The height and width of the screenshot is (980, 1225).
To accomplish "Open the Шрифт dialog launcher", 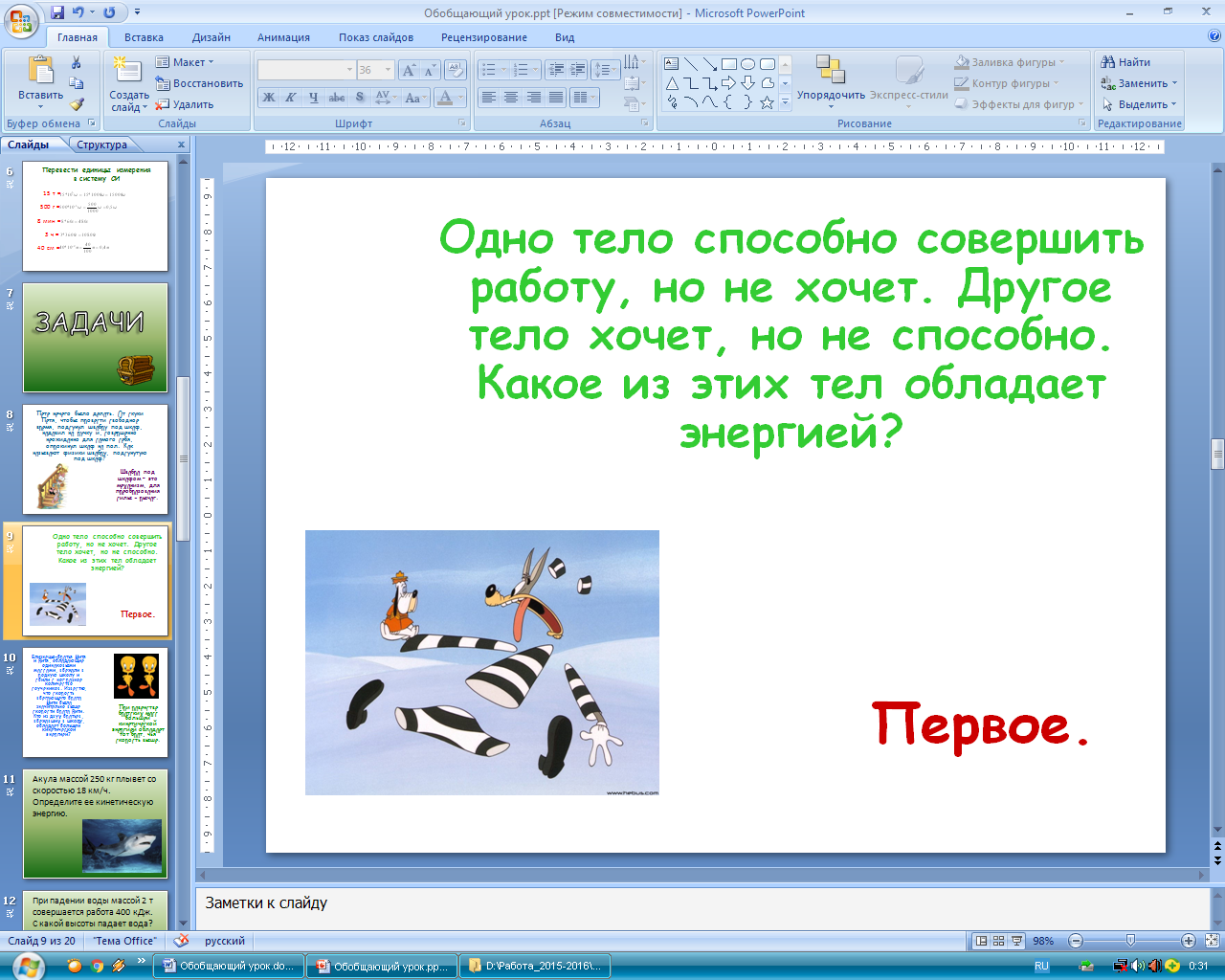I will tap(462, 123).
